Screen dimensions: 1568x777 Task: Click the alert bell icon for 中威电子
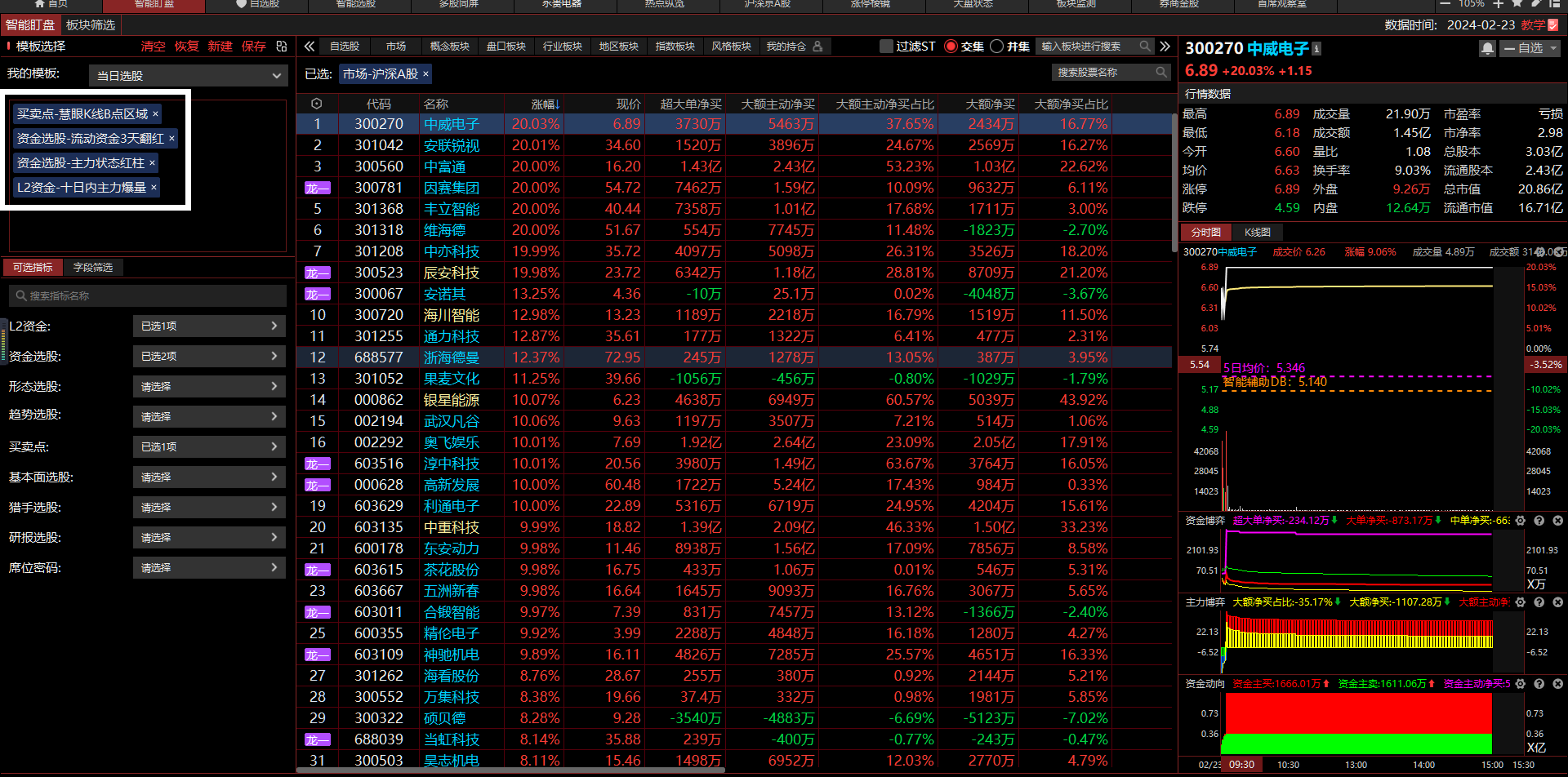pyautogui.click(x=1487, y=49)
